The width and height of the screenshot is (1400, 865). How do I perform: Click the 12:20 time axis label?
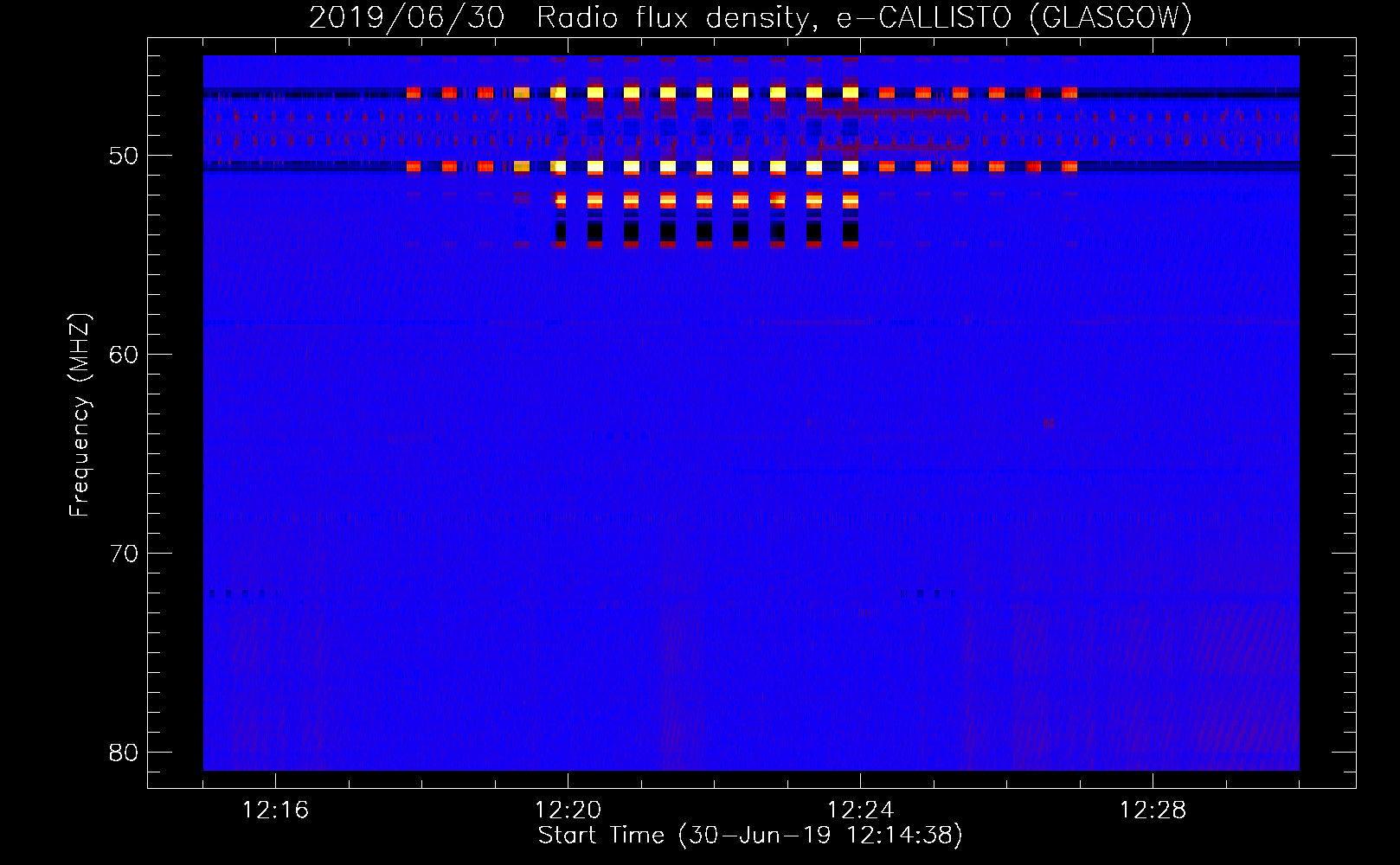click(x=568, y=811)
